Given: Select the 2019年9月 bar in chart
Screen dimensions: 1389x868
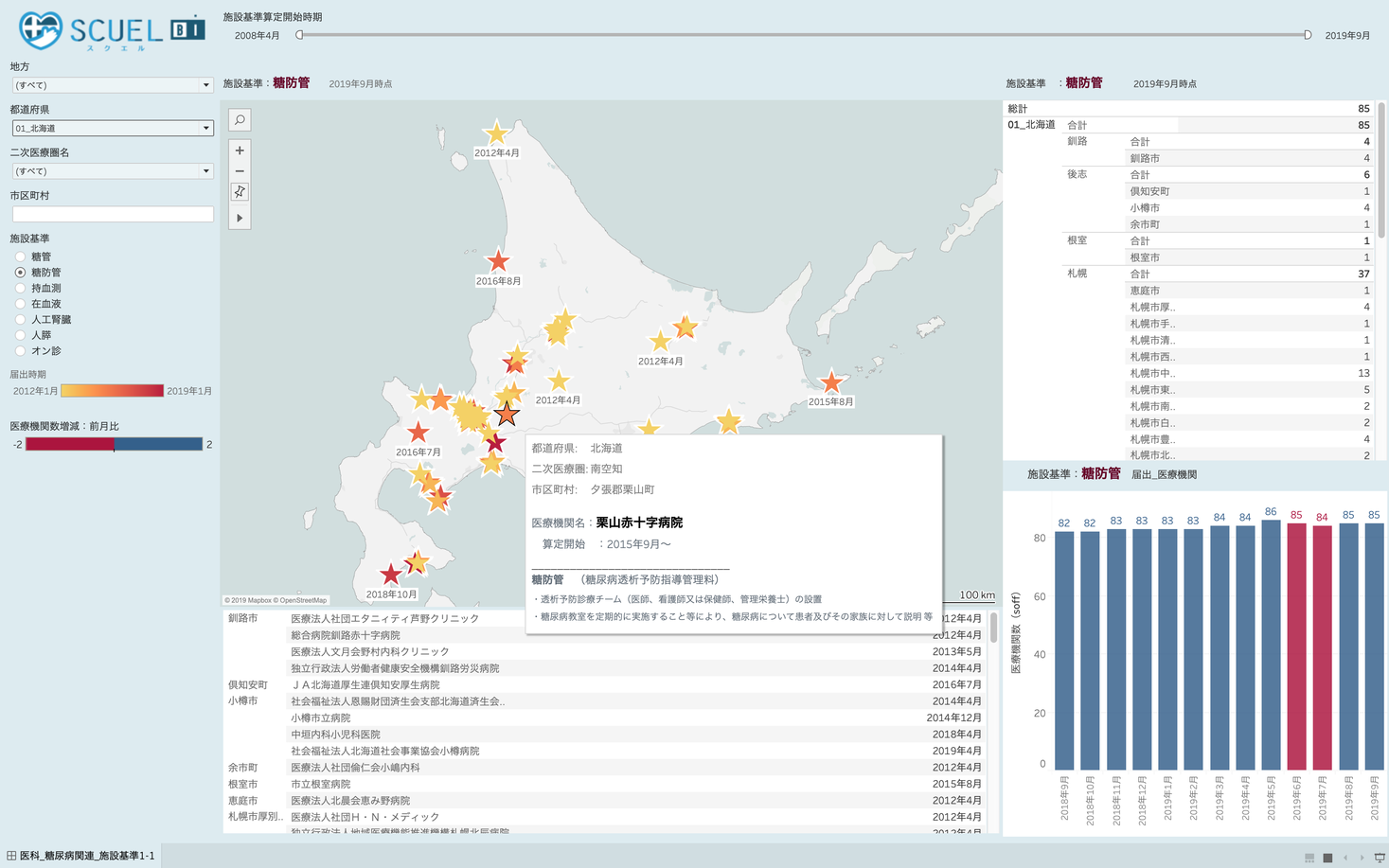Looking at the screenshot, I should [1374, 647].
